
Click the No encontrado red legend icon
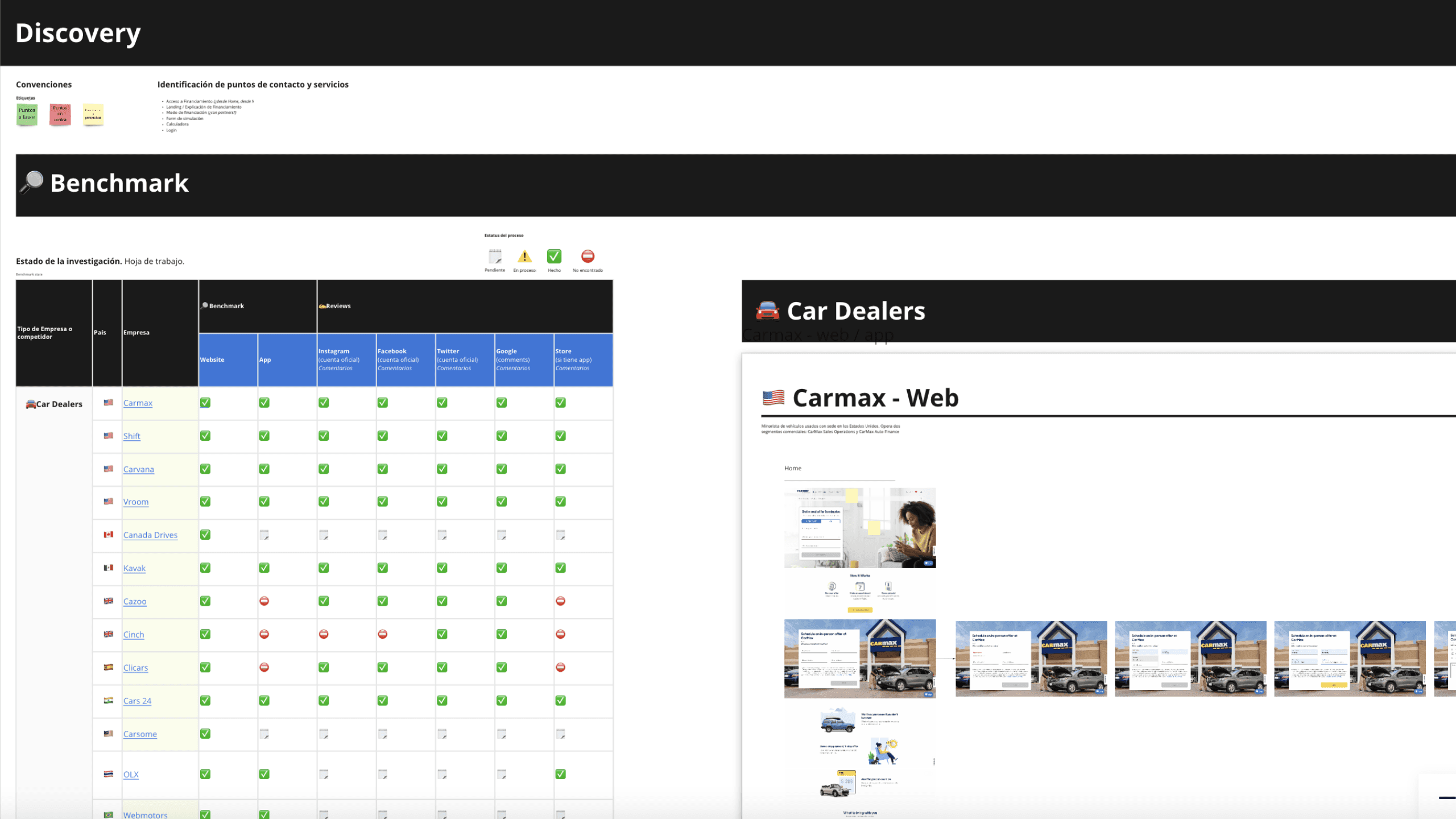point(588,257)
